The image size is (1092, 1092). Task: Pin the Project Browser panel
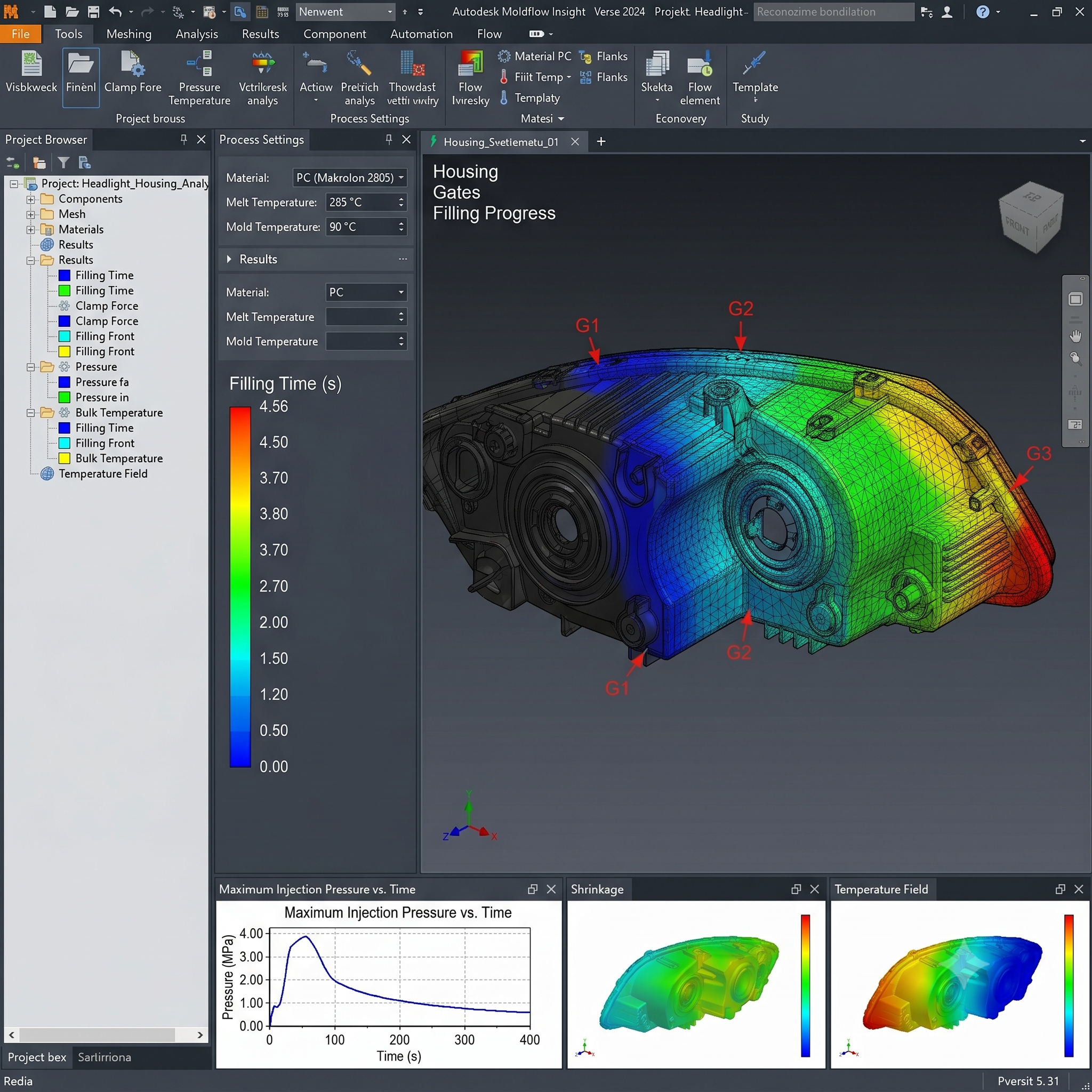pos(184,139)
